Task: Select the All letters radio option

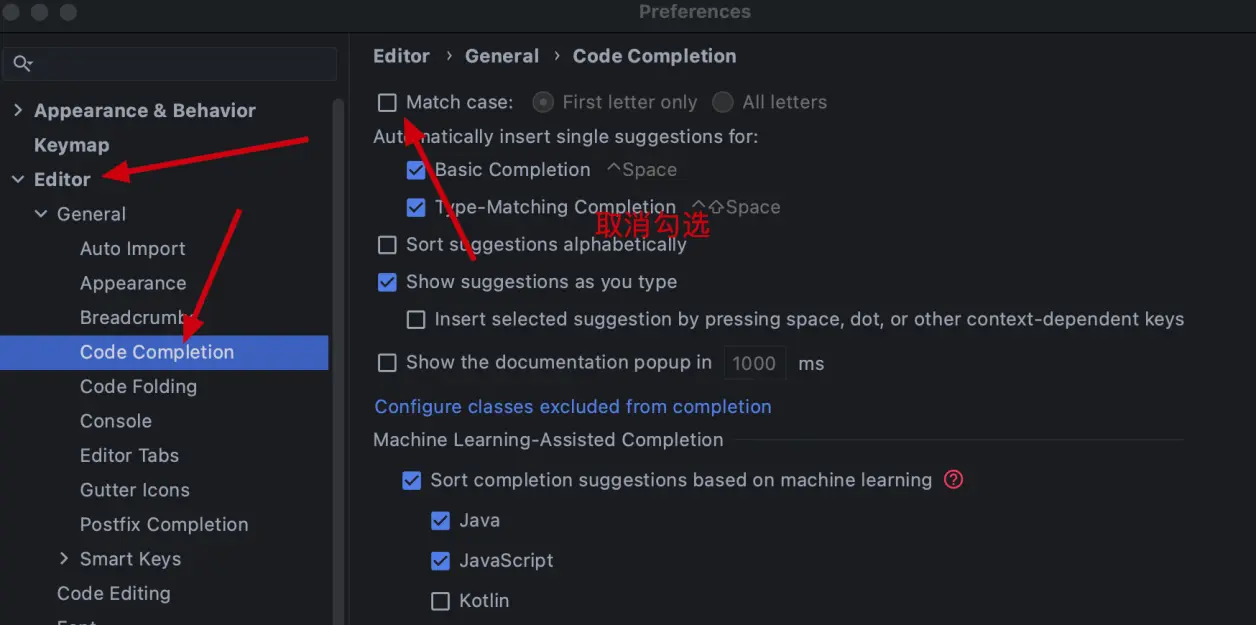Action: click(723, 102)
